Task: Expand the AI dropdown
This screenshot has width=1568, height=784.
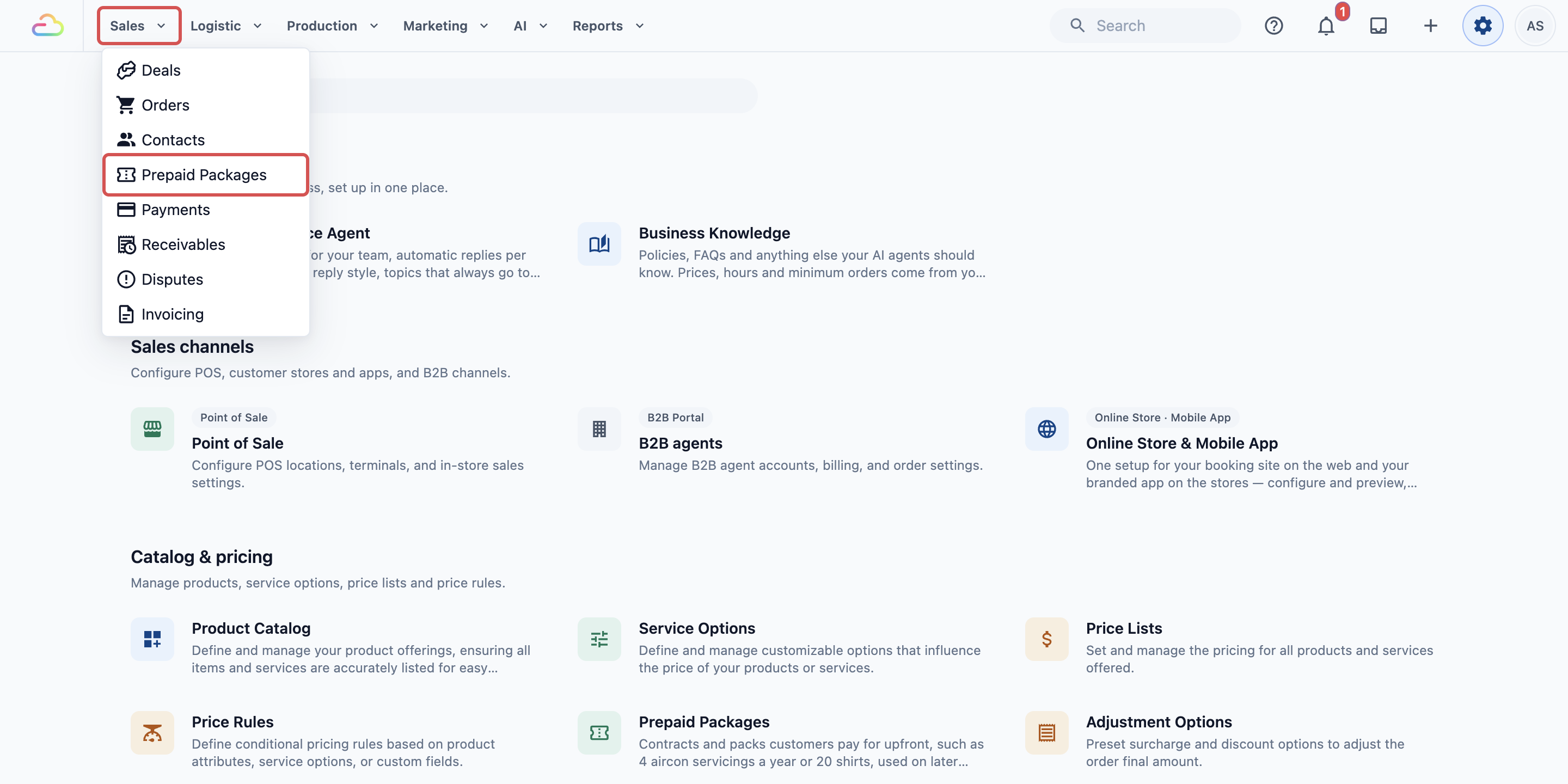Action: [530, 26]
